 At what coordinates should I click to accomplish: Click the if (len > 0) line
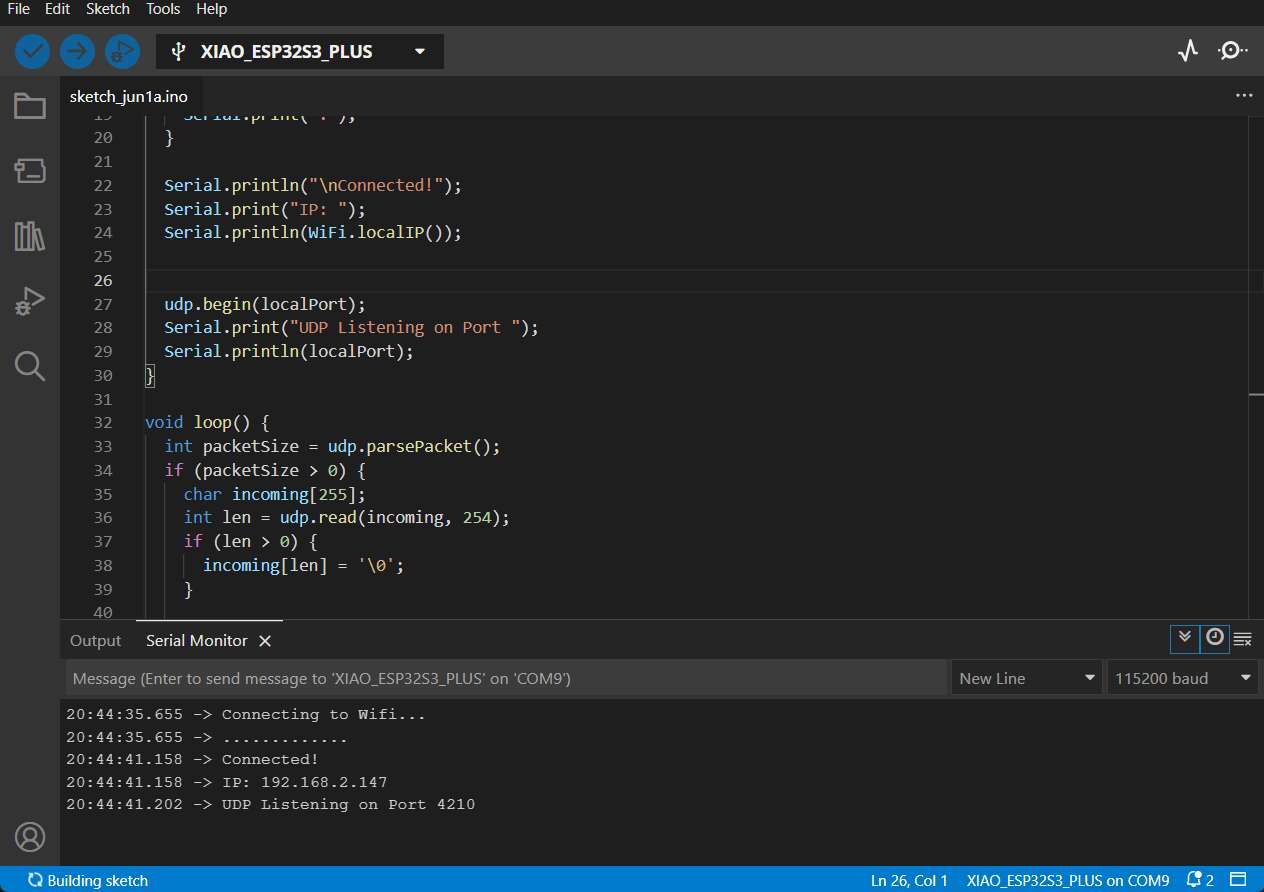250,541
